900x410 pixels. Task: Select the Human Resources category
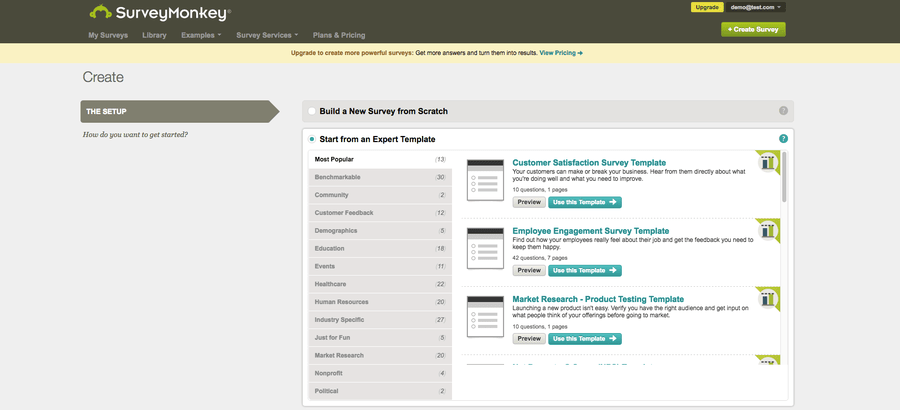380,302
